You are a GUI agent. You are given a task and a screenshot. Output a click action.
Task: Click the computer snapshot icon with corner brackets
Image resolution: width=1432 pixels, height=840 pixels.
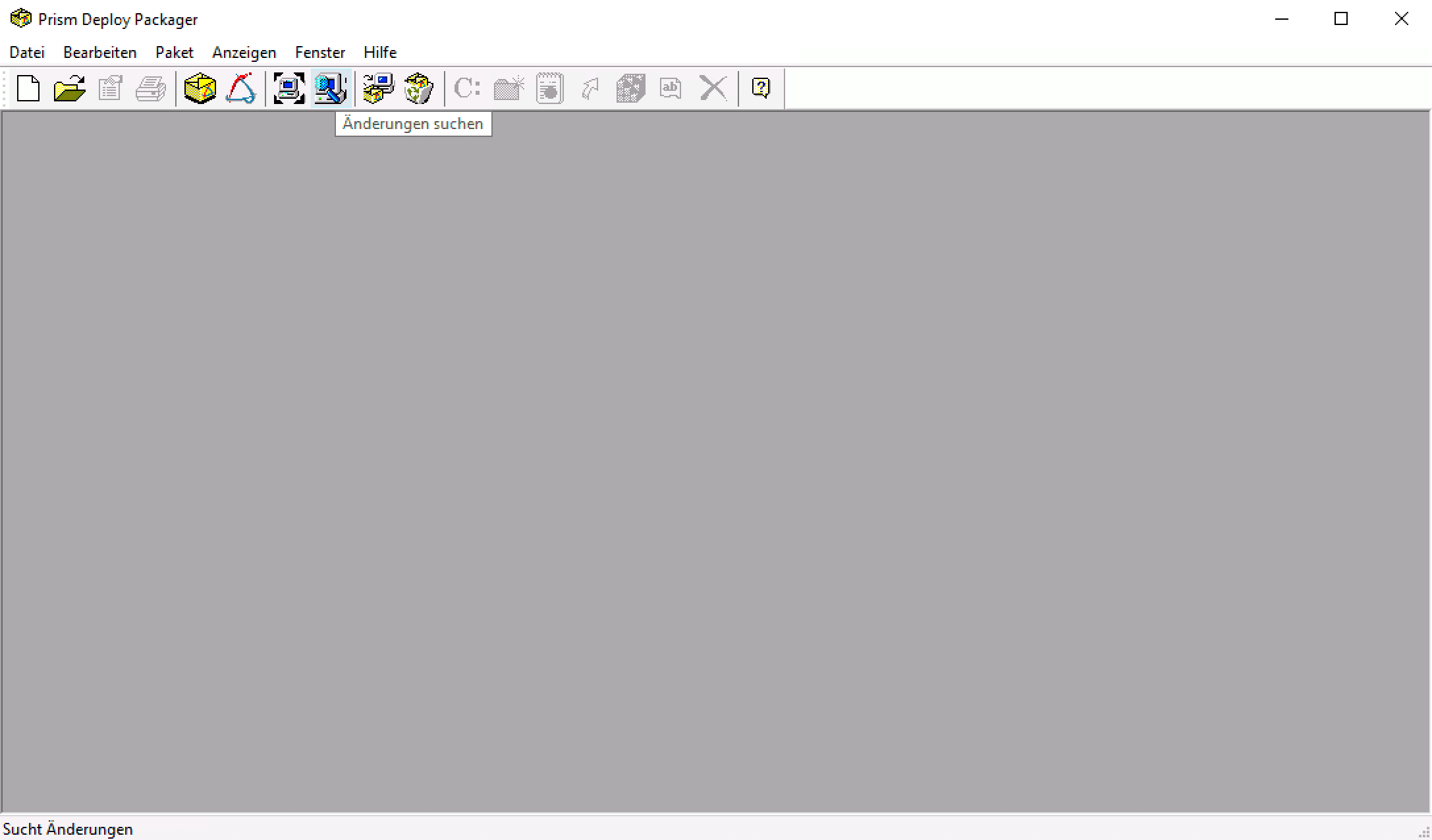[289, 88]
